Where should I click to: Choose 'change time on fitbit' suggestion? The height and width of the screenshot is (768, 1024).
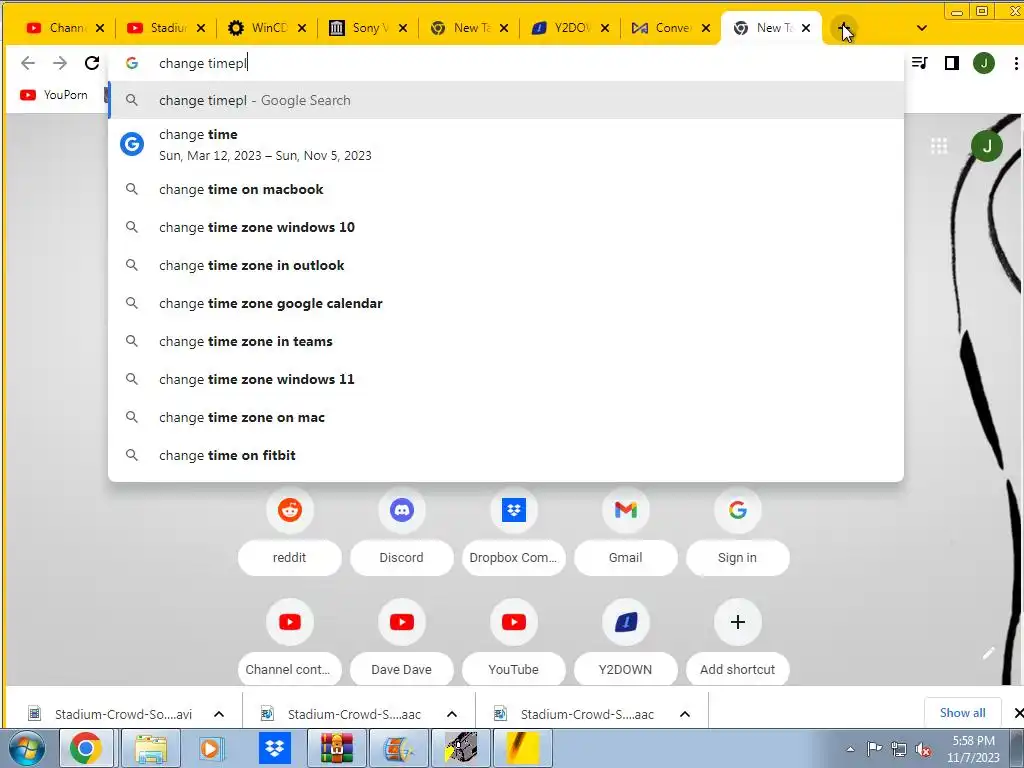pos(506,455)
